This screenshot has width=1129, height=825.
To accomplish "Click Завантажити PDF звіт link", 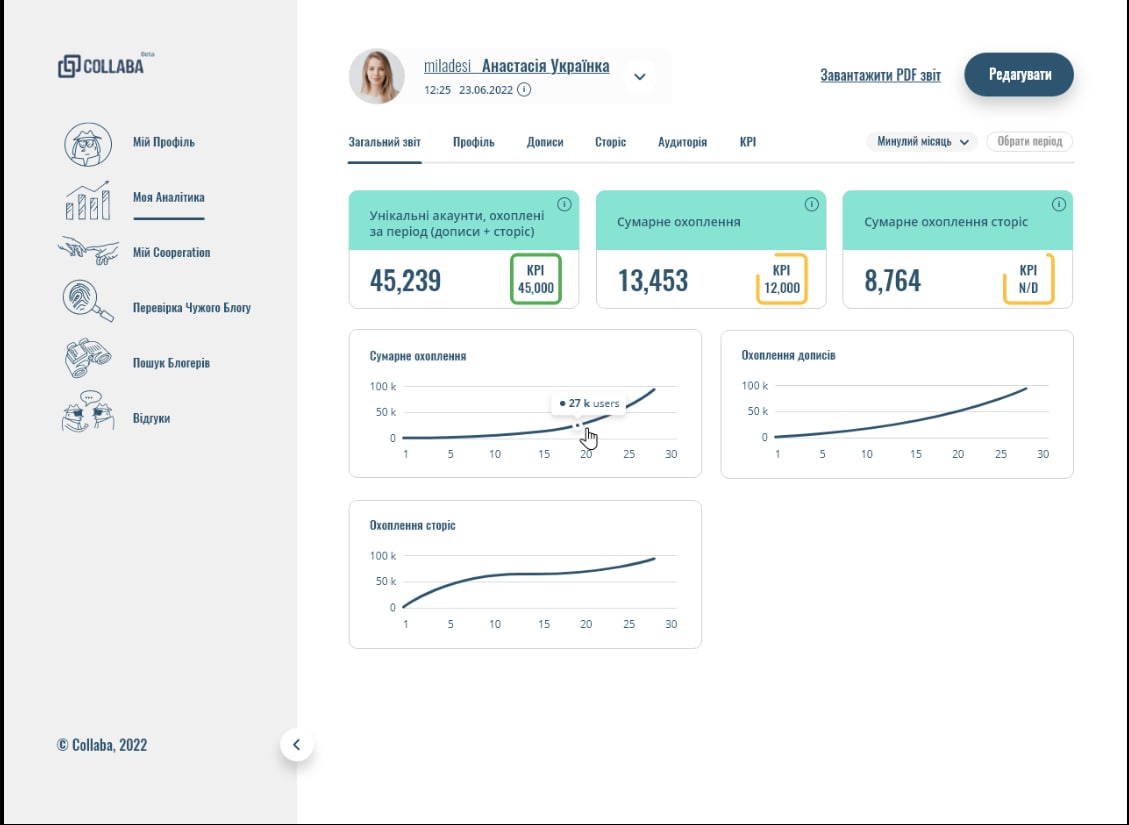I will coord(880,76).
